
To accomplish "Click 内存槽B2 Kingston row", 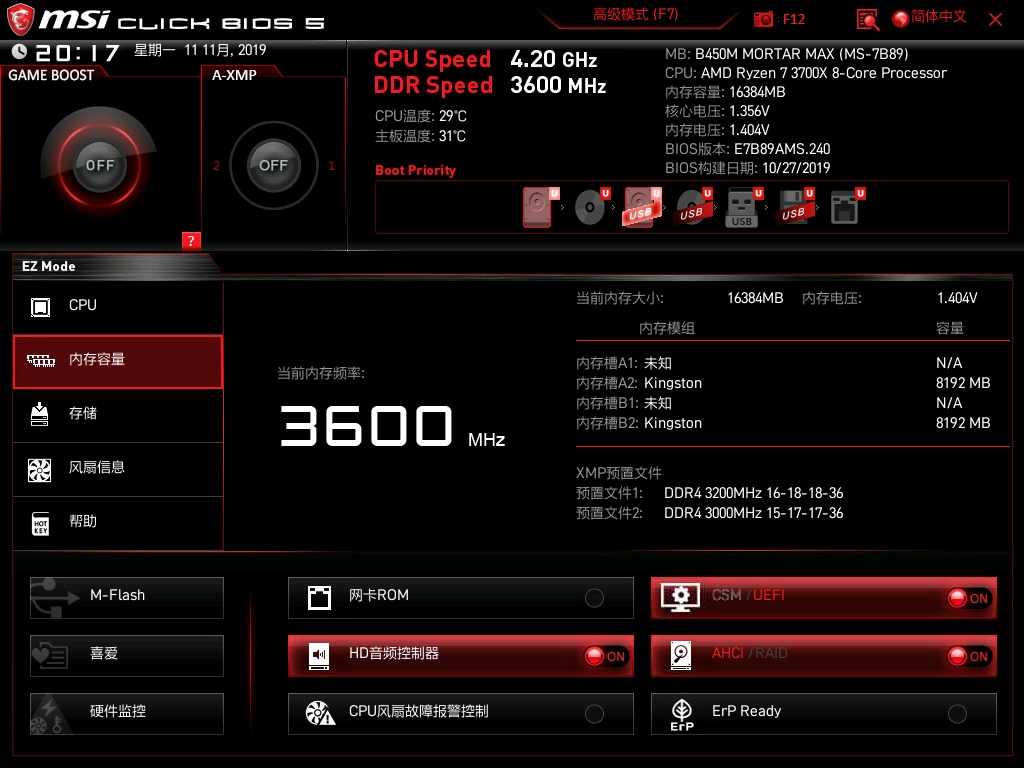I will click(783, 423).
